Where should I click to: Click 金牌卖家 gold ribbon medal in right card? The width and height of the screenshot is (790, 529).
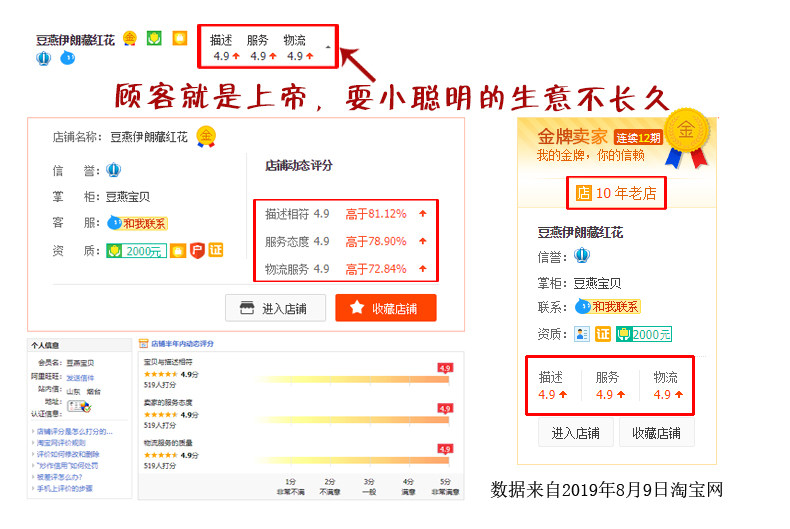coord(686,138)
